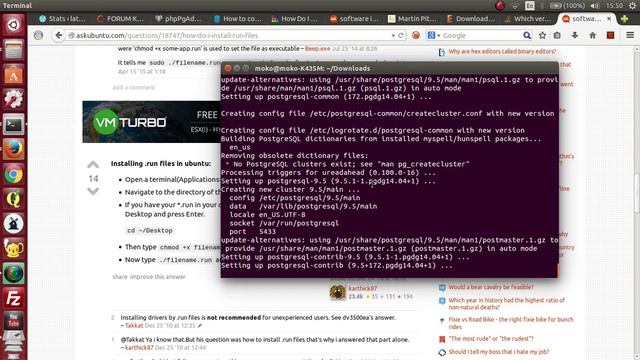
Task: Open the session gear menu in the top panel
Action: (x=633, y=5)
